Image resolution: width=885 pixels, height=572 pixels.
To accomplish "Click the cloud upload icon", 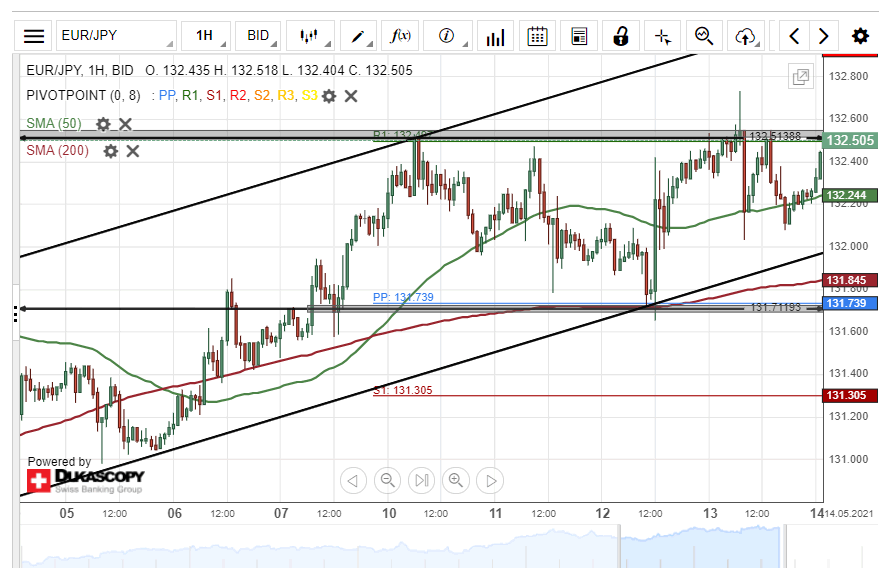I will point(744,36).
